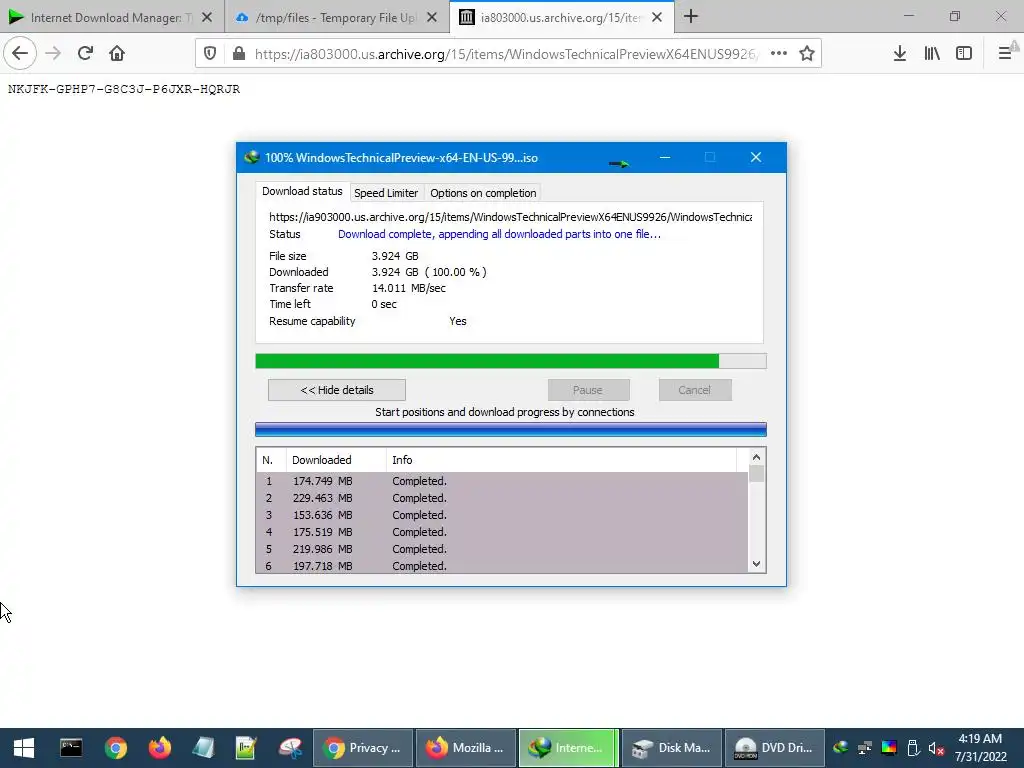Open the Windows Start menu
This screenshot has height=768, width=1024.
click(x=24, y=748)
